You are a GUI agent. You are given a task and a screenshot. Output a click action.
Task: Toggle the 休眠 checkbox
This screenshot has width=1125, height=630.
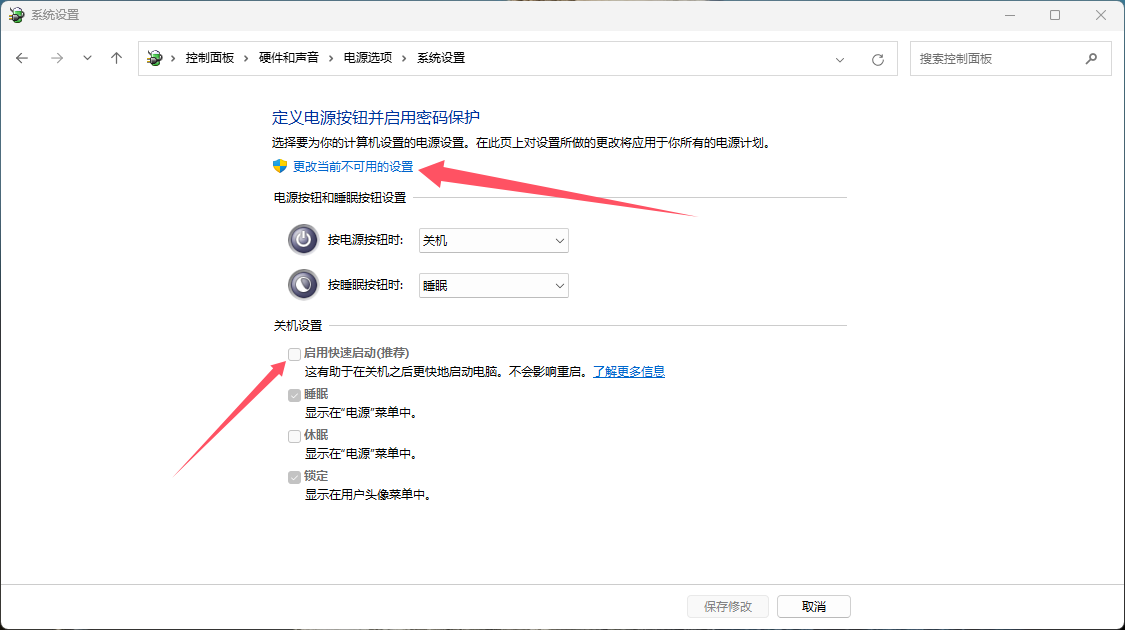(x=294, y=435)
